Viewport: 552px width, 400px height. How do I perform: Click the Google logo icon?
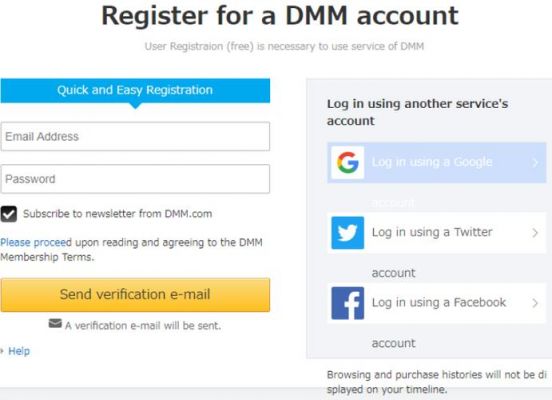[x=347, y=162]
